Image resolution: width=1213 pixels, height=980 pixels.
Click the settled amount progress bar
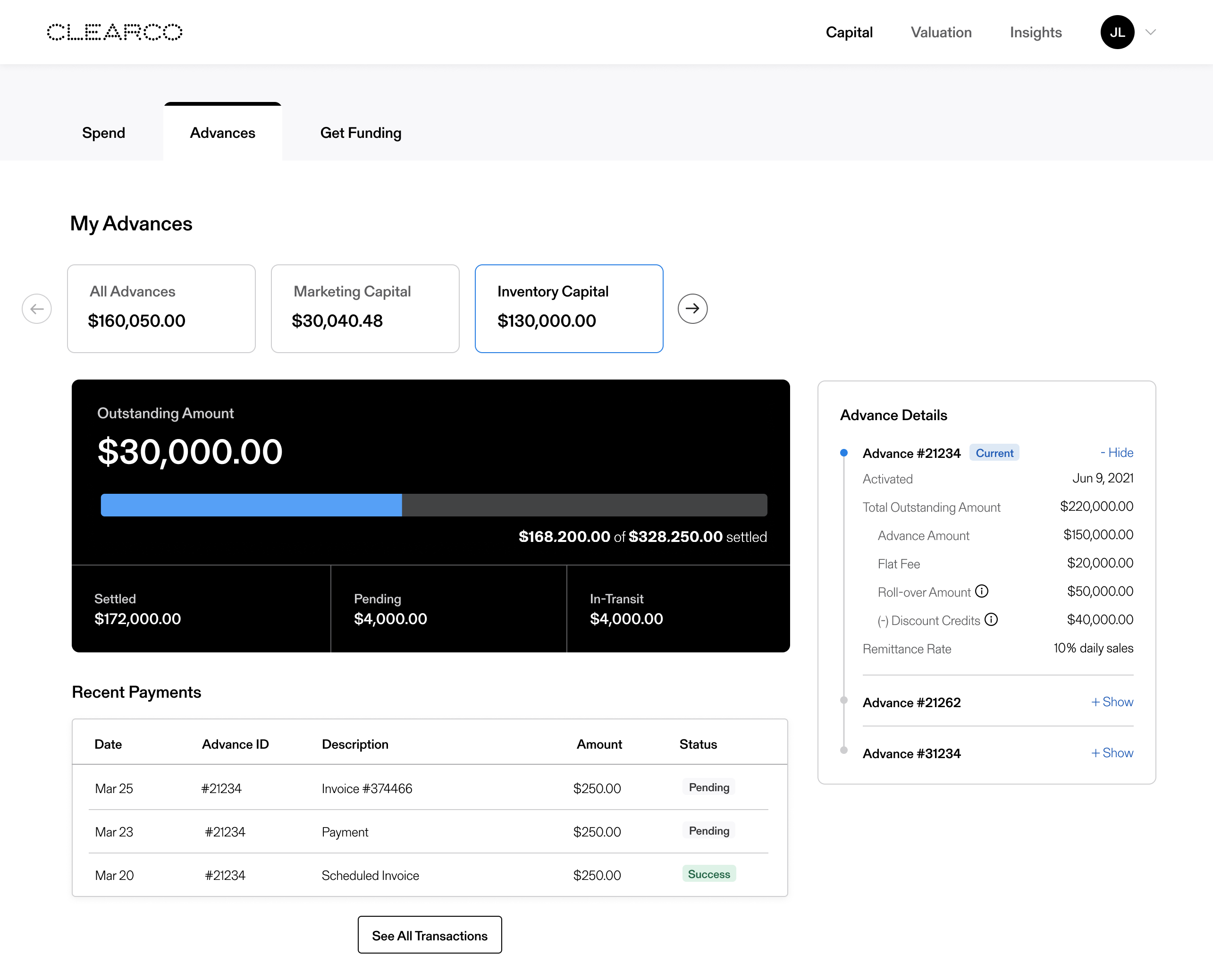pyautogui.click(x=433, y=505)
